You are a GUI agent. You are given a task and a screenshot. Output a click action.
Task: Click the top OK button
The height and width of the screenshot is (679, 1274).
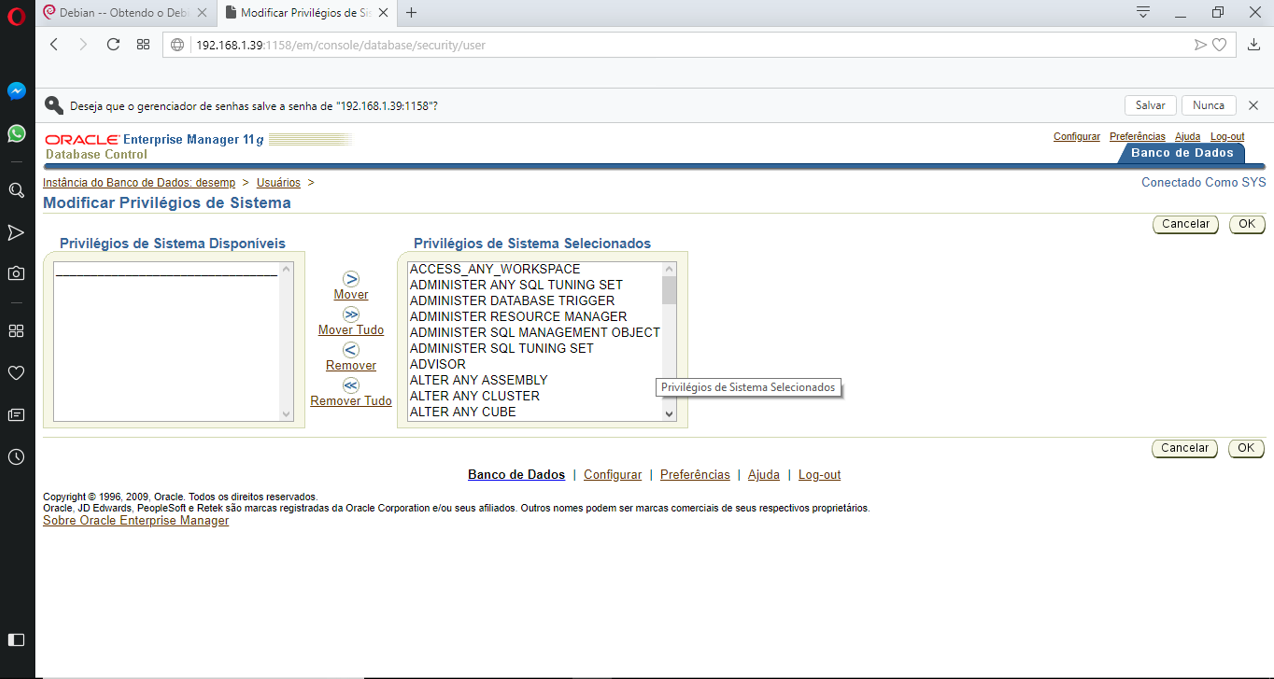pos(1246,224)
